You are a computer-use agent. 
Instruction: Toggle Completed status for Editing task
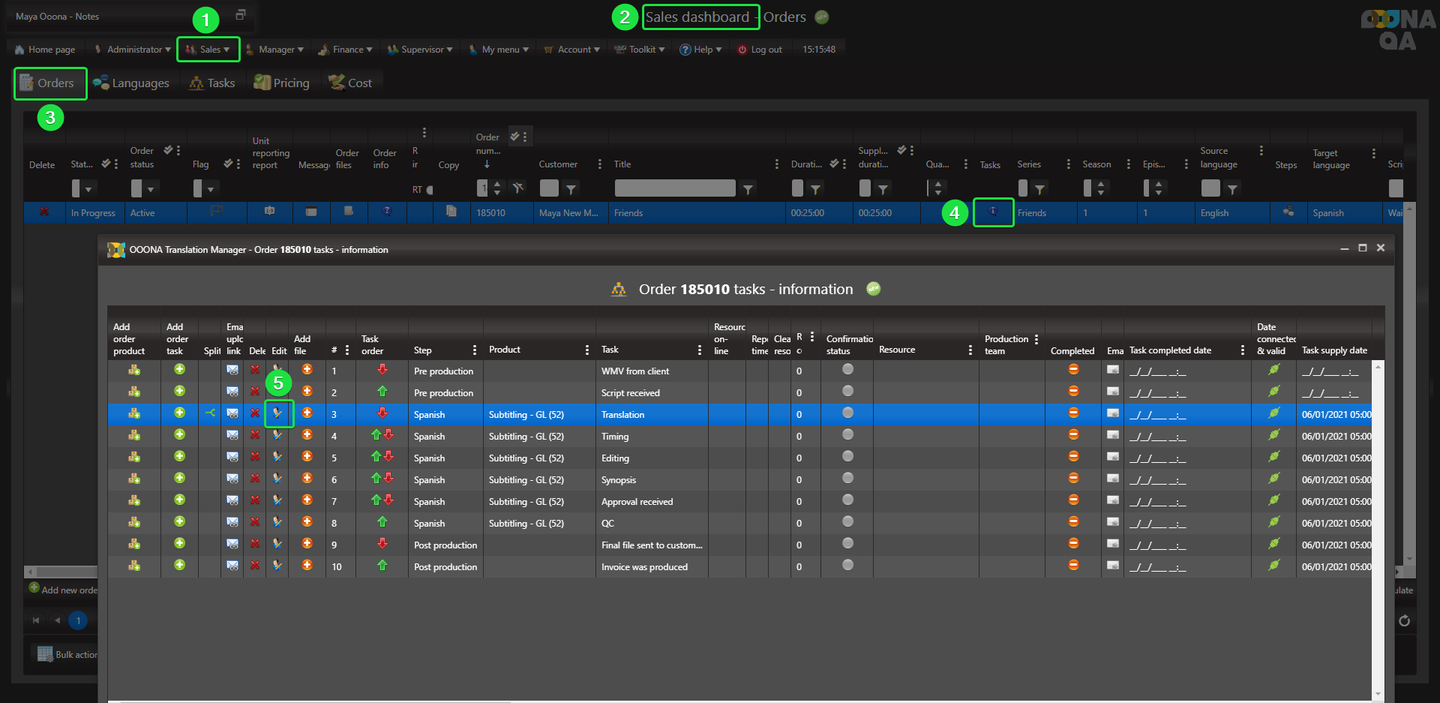coord(1073,457)
